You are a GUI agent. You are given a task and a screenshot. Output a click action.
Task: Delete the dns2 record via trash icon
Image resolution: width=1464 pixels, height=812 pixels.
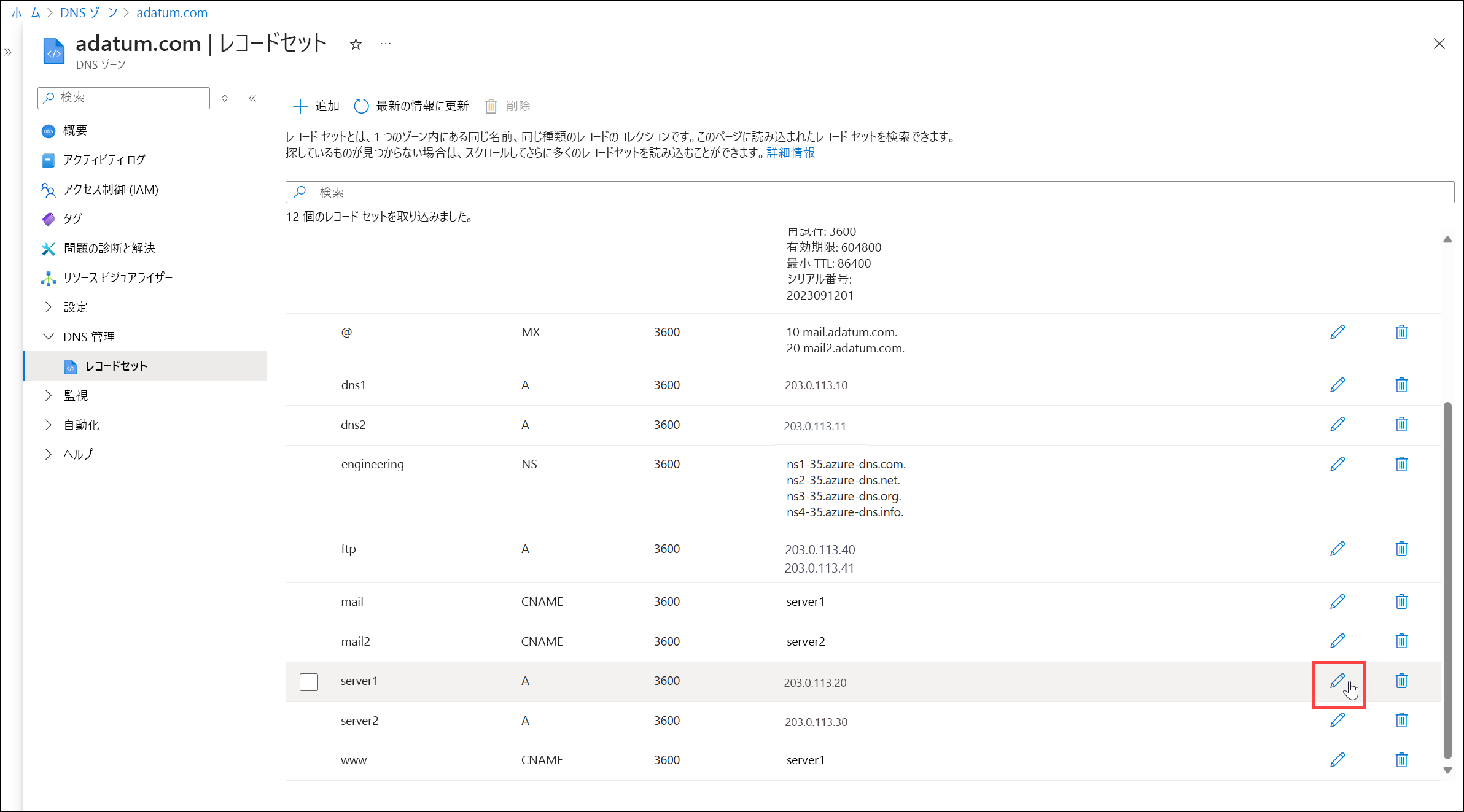(x=1401, y=424)
